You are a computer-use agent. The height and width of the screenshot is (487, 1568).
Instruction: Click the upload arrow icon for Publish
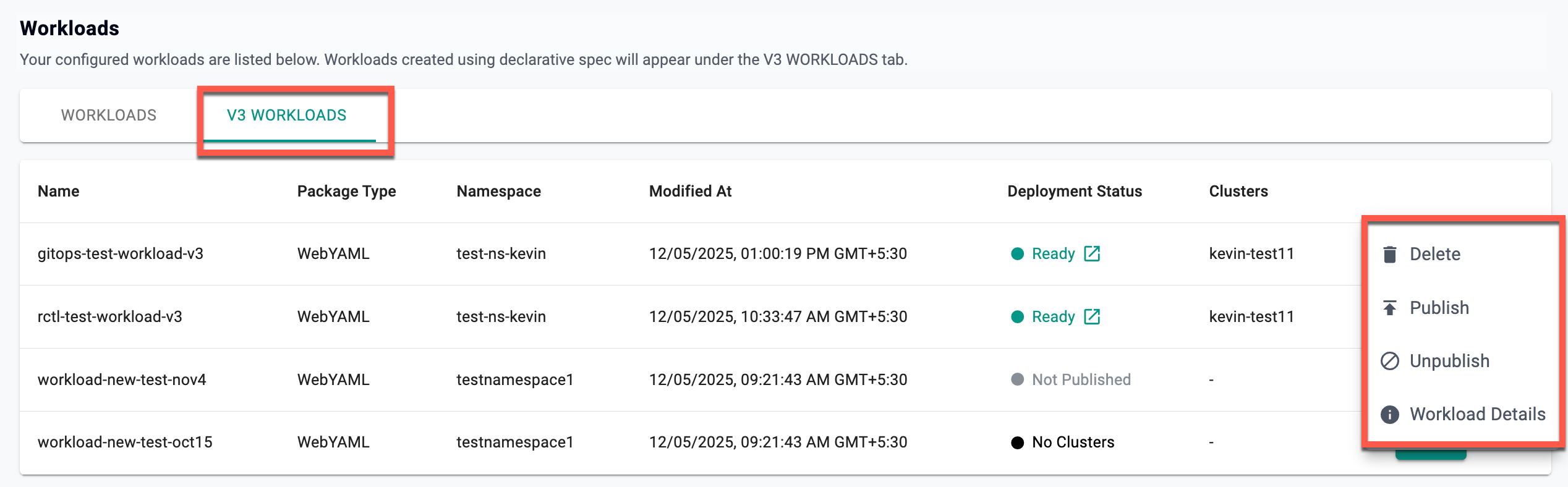tap(1389, 308)
